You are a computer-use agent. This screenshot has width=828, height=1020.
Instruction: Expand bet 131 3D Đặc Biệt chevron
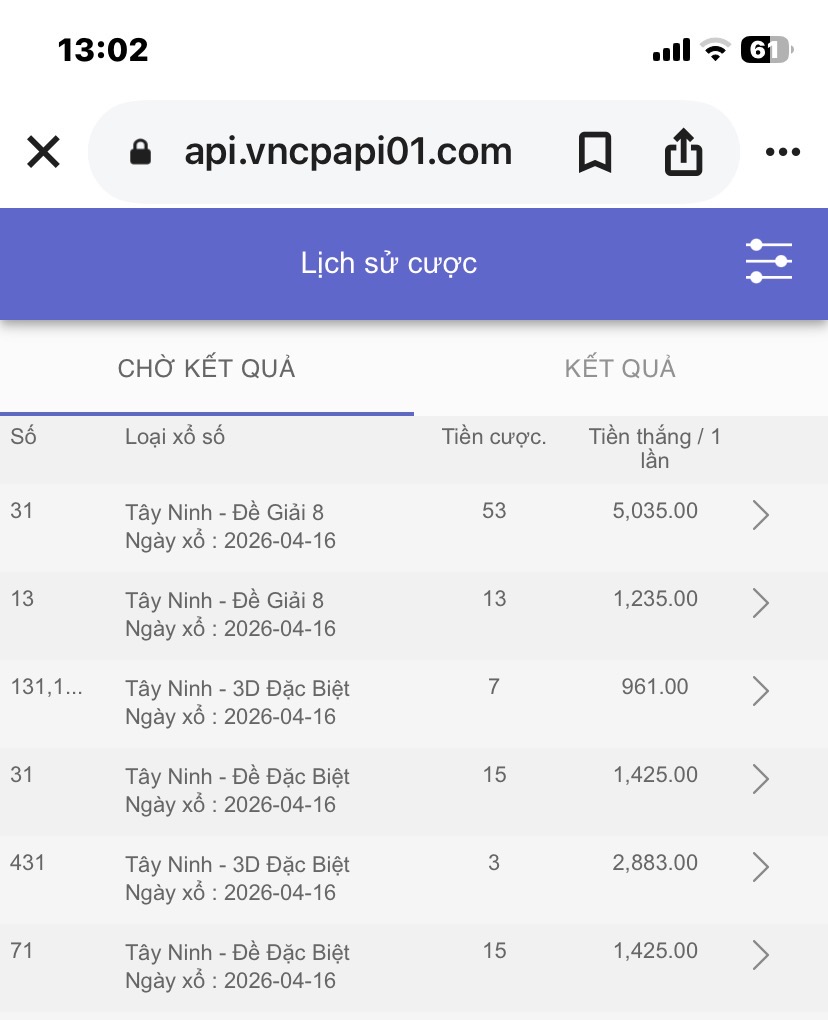click(760, 691)
